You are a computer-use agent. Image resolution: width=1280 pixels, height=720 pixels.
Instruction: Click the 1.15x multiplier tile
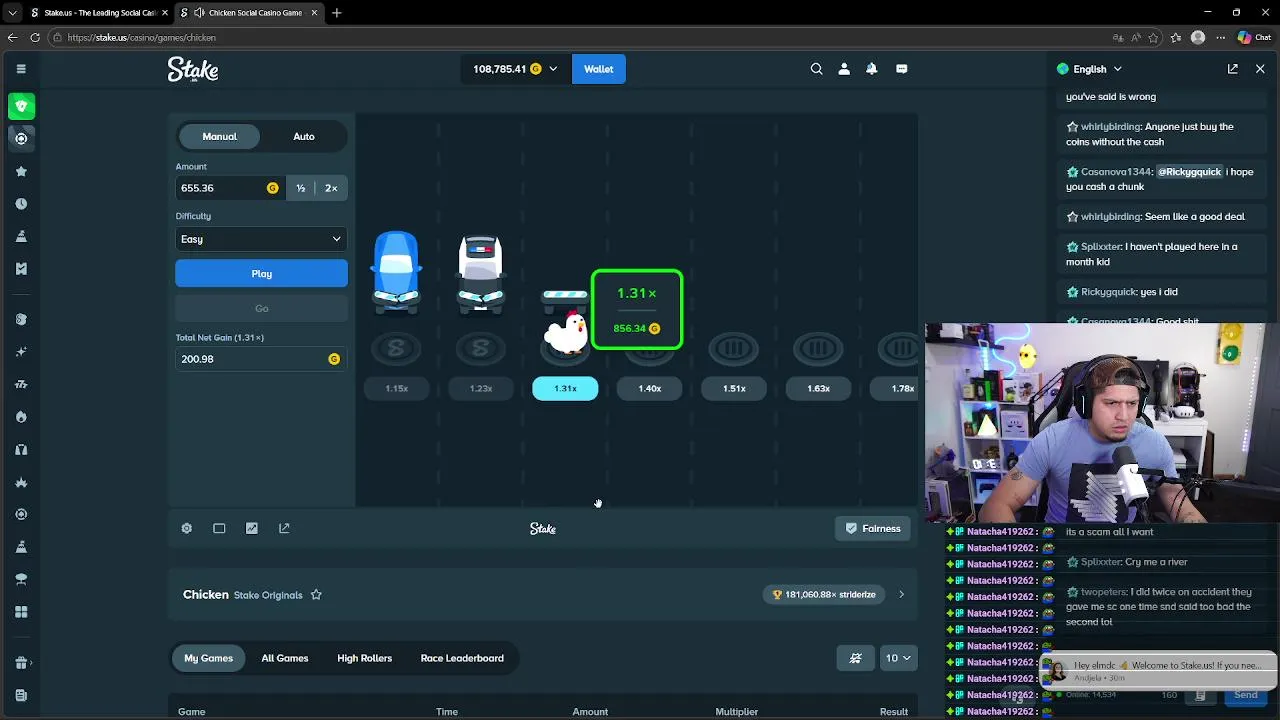coord(397,388)
